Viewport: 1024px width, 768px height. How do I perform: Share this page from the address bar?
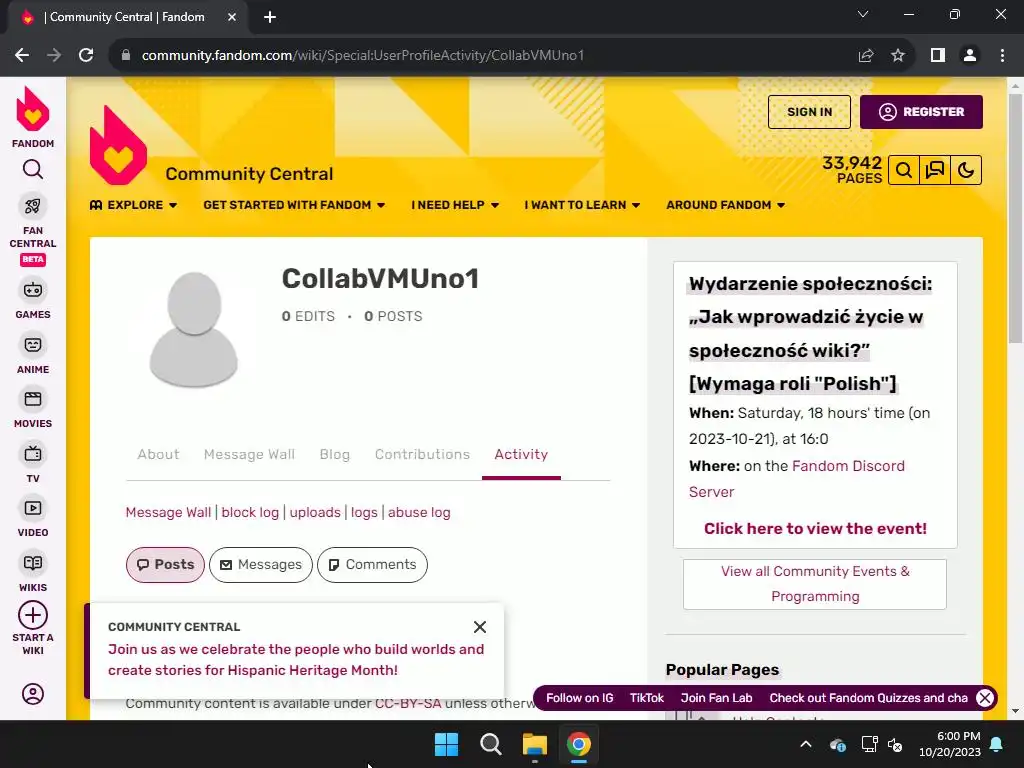866,56
